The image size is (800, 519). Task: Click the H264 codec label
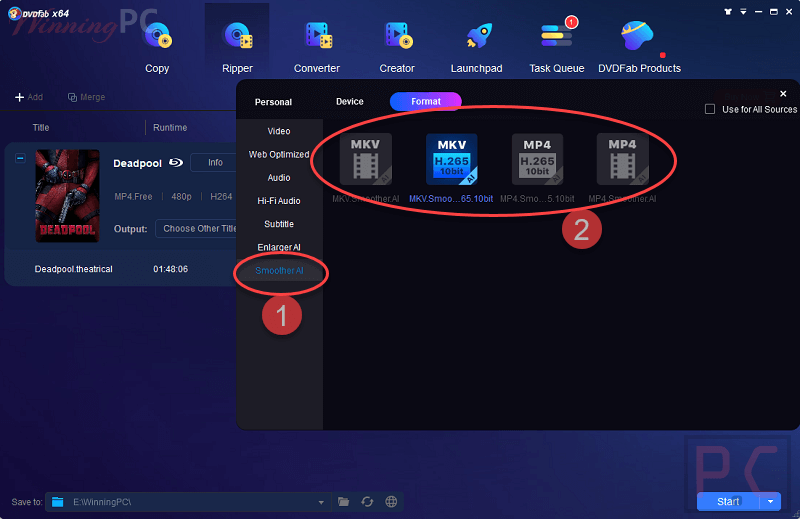coord(221,196)
